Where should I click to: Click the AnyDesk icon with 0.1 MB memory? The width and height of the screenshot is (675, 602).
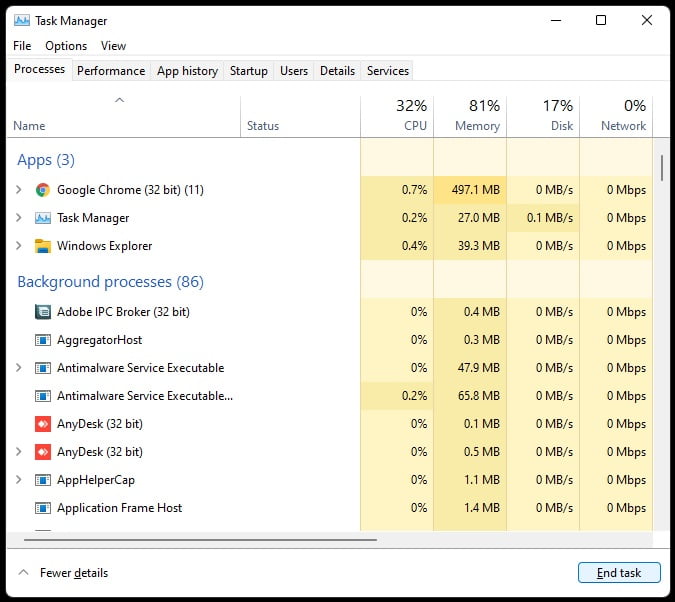click(x=43, y=424)
